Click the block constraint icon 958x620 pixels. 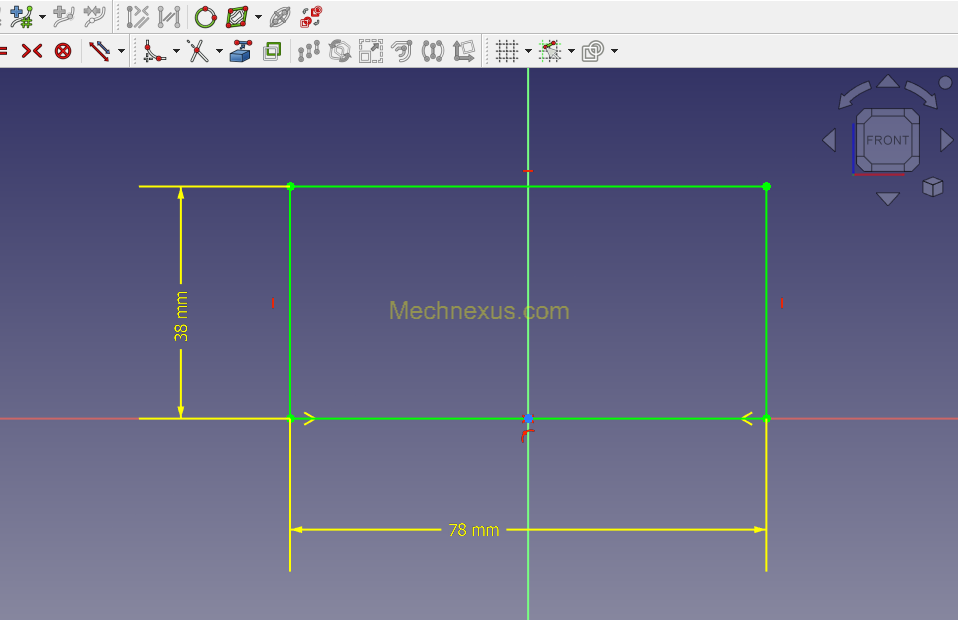pyautogui.click(x=63, y=51)
